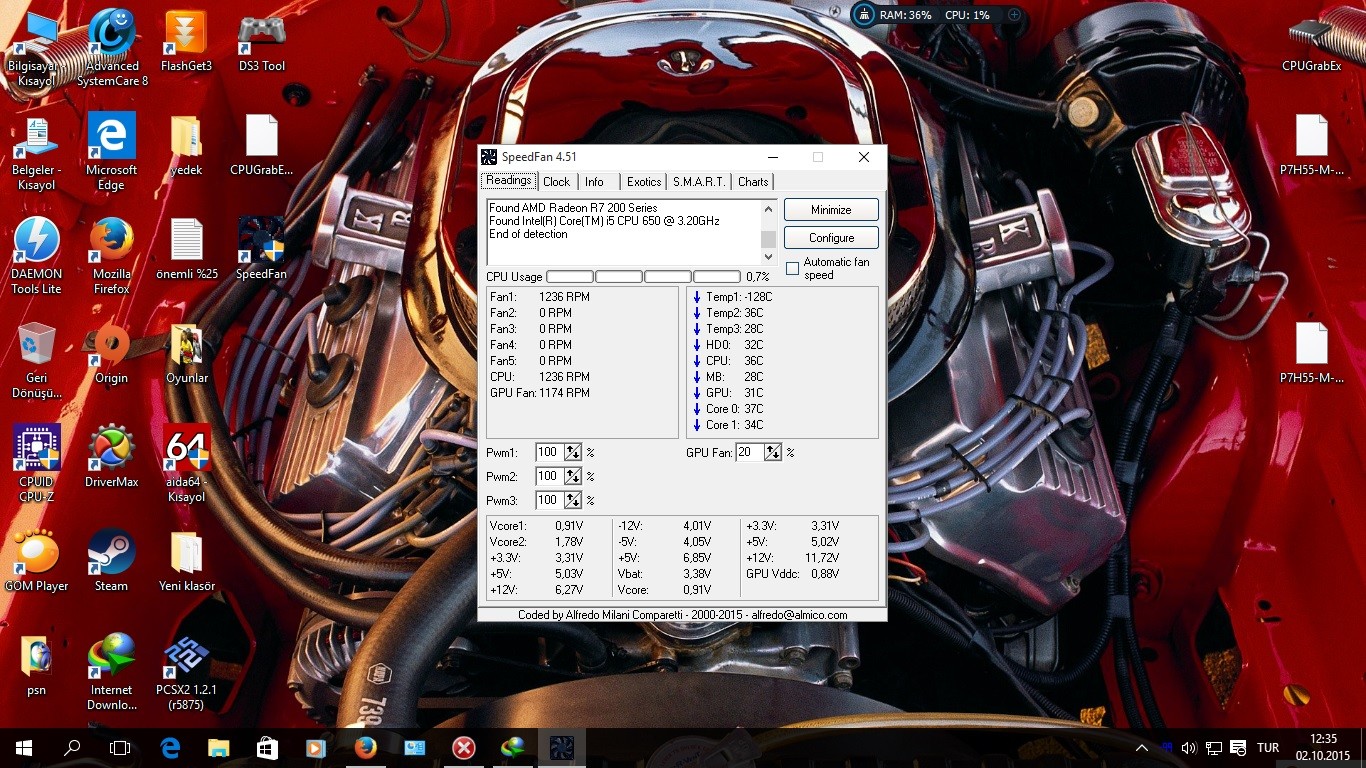Screen dimensions: 1366x768
Task: Select the GOM Player desktop icon
Action: (x=37, y=562)
